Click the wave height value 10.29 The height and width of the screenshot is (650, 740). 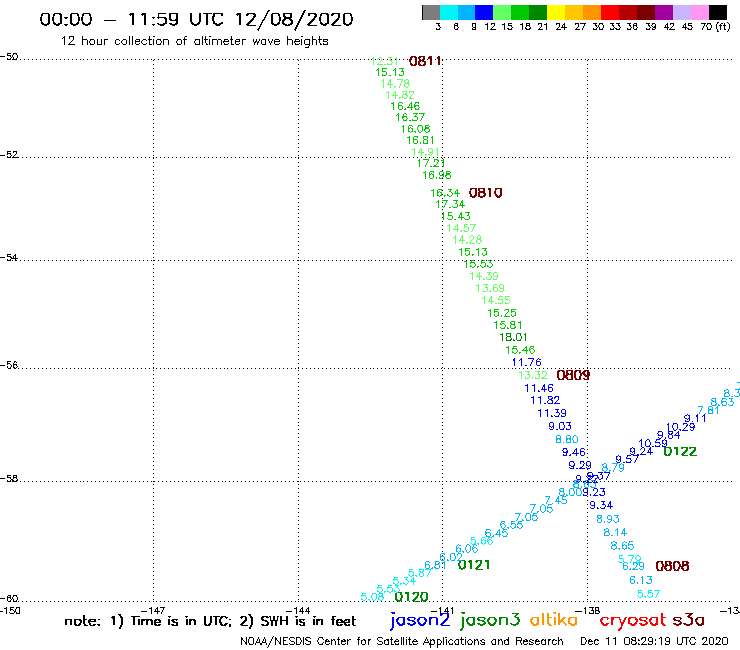[x=681, y=427]
